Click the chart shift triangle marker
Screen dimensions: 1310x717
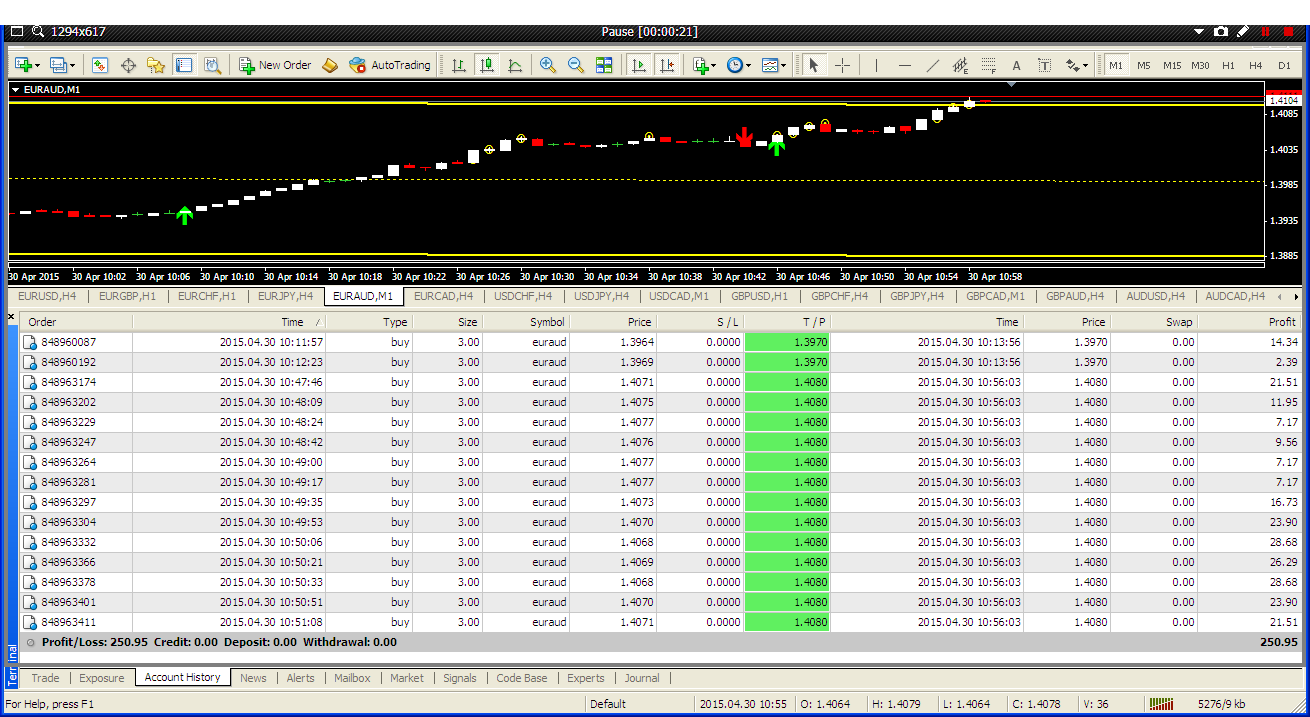[1012, 85]
